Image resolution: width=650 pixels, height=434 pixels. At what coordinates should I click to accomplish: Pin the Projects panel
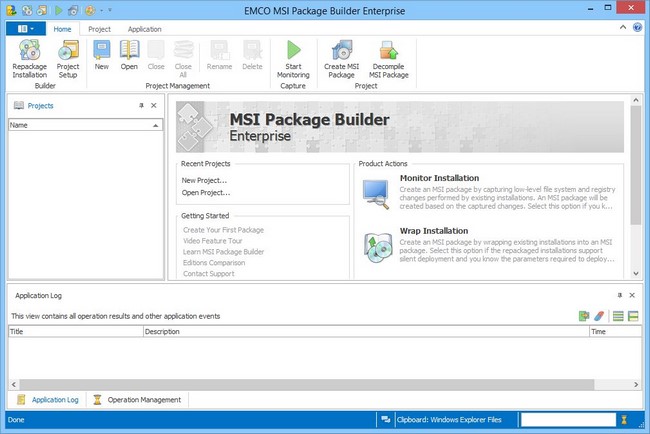(141, 106)
